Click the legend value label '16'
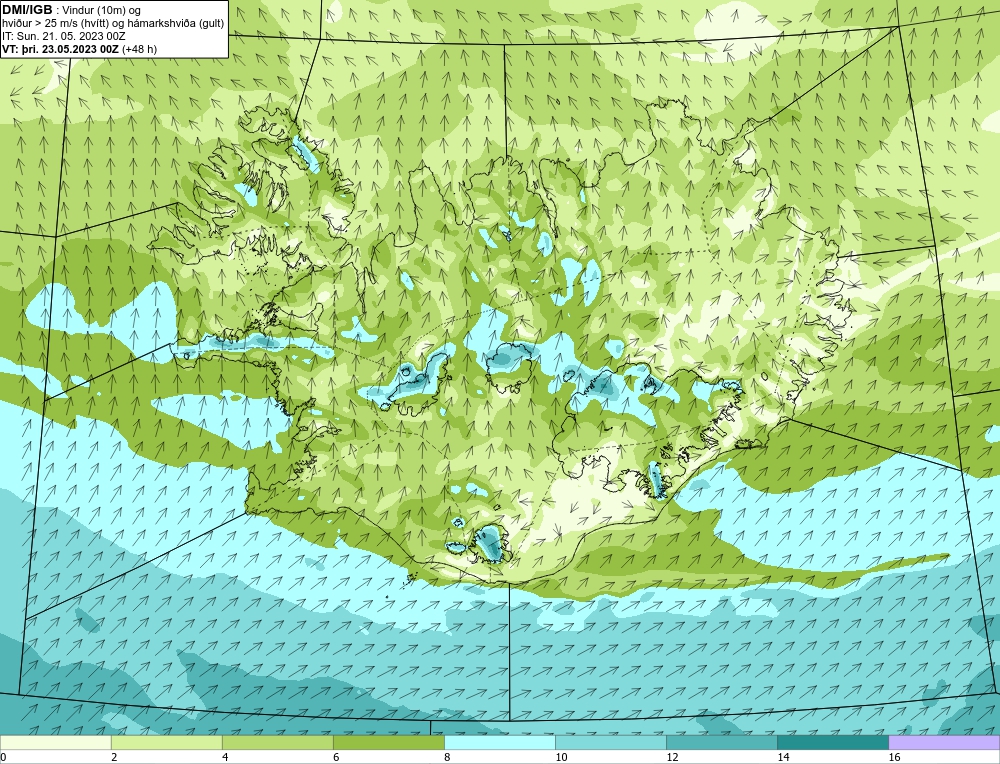Viewport: 1000px width, 764px height. pos(894,757)
